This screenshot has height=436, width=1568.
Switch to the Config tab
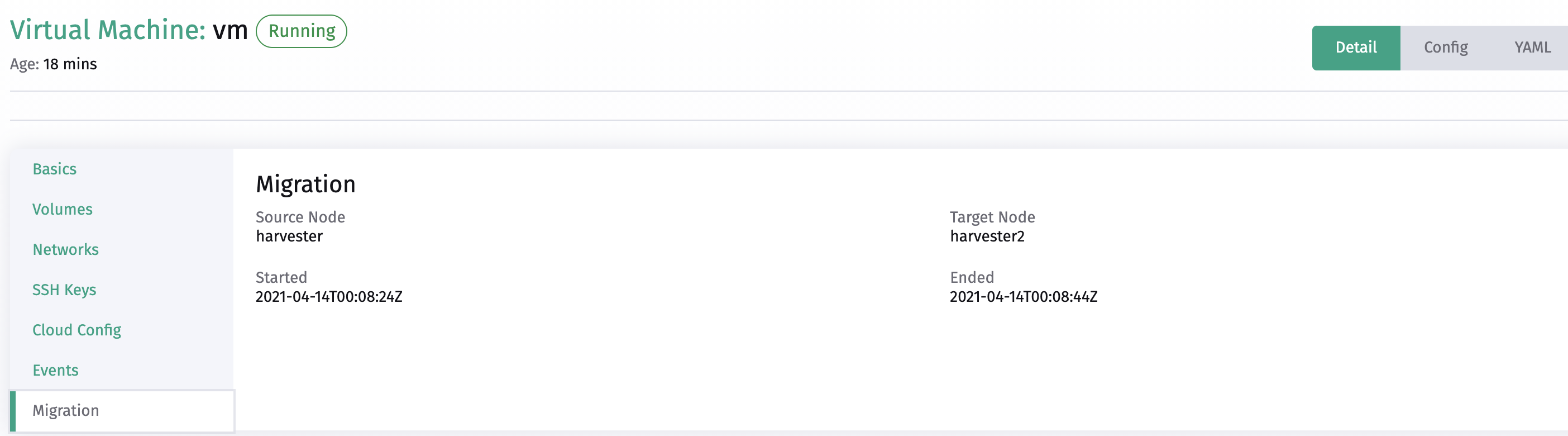(1445, 47)
